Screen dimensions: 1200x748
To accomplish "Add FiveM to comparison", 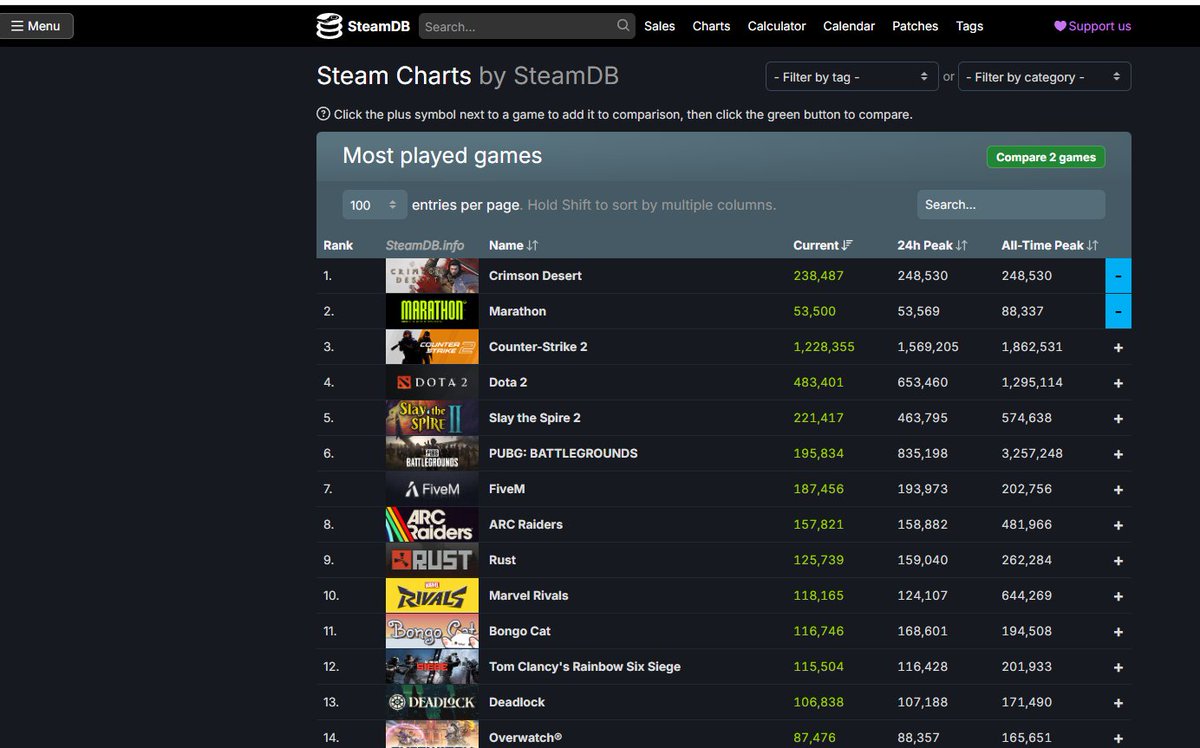I will 1118,489.
